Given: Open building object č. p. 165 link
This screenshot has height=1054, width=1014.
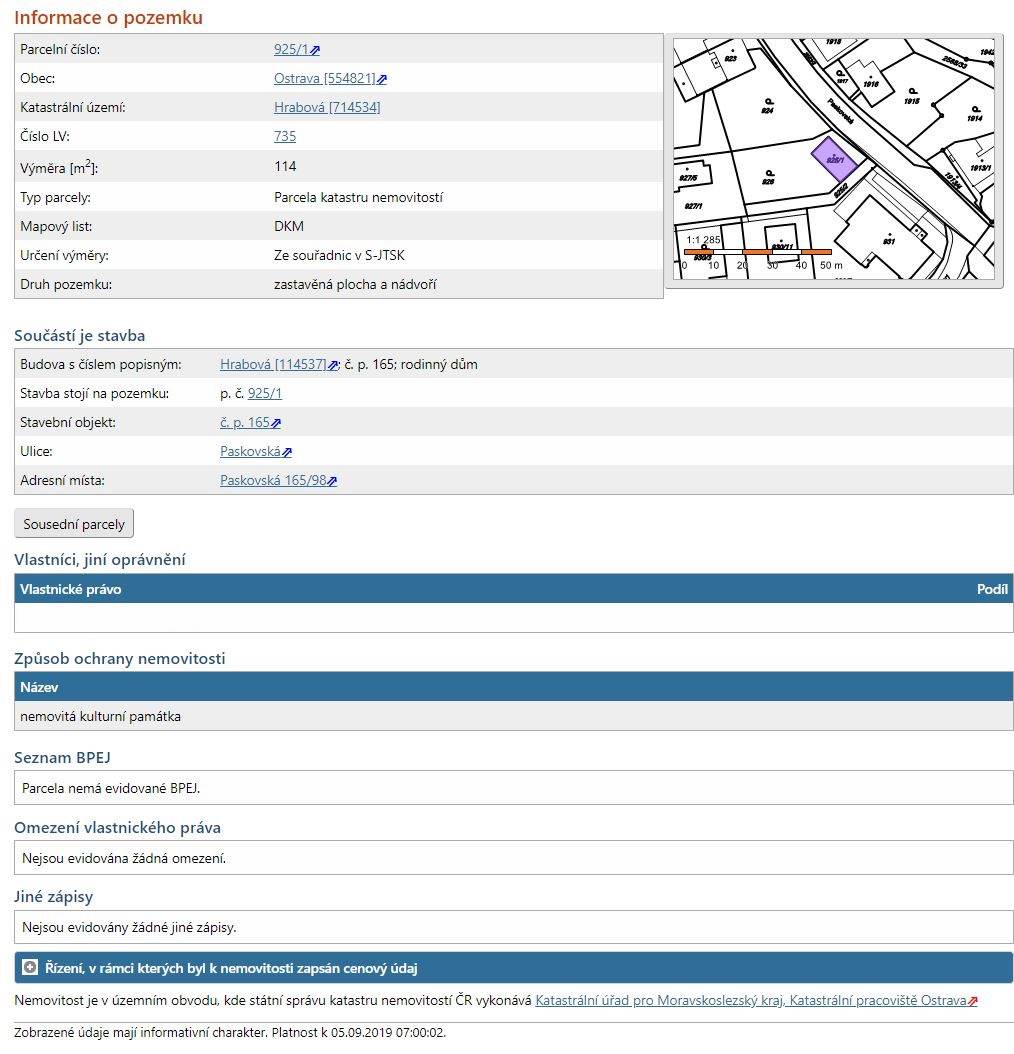Looking at the screenshot, I should point(245,422).
